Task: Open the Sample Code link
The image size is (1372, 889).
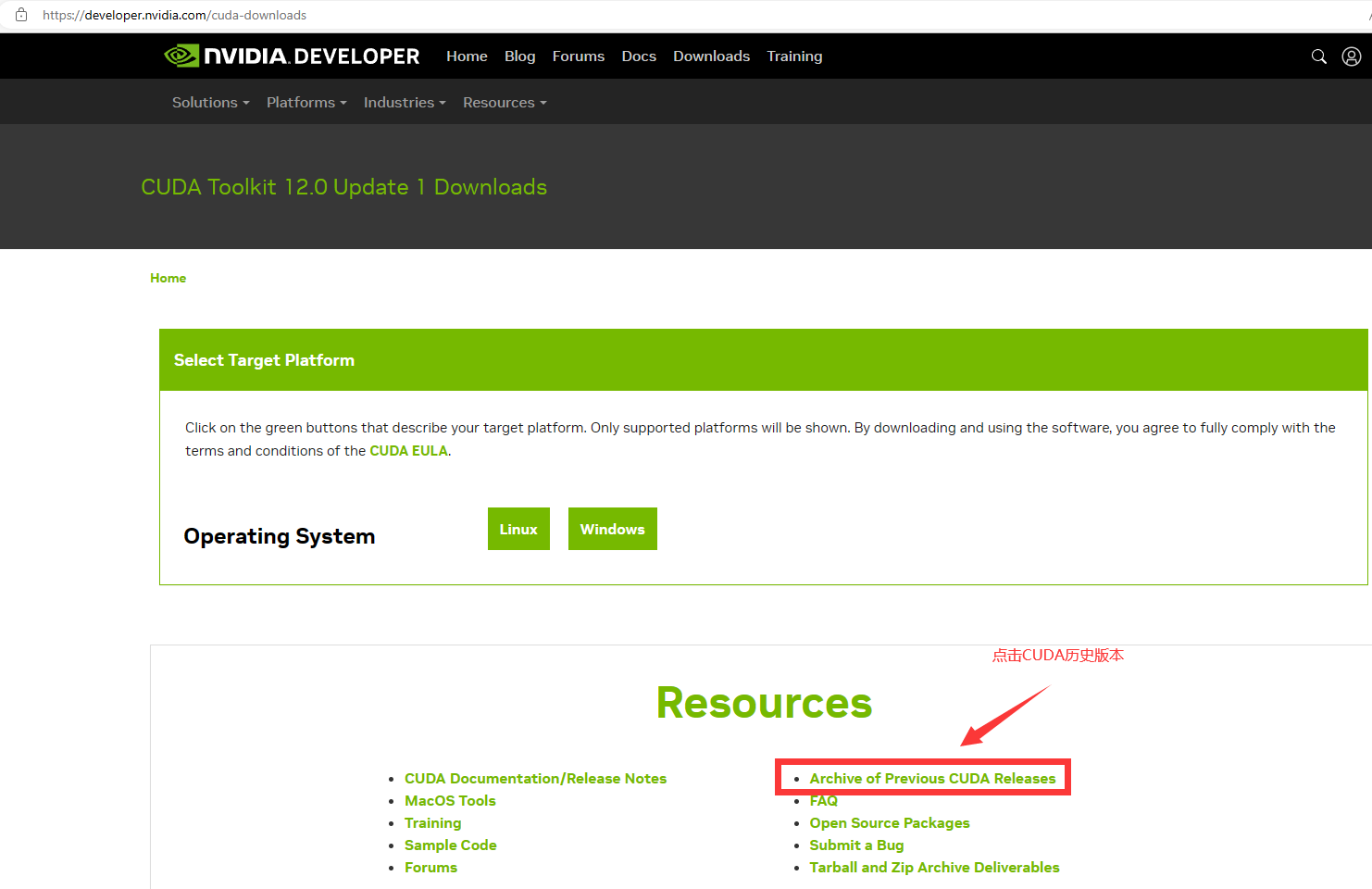Action: [450, 845]
